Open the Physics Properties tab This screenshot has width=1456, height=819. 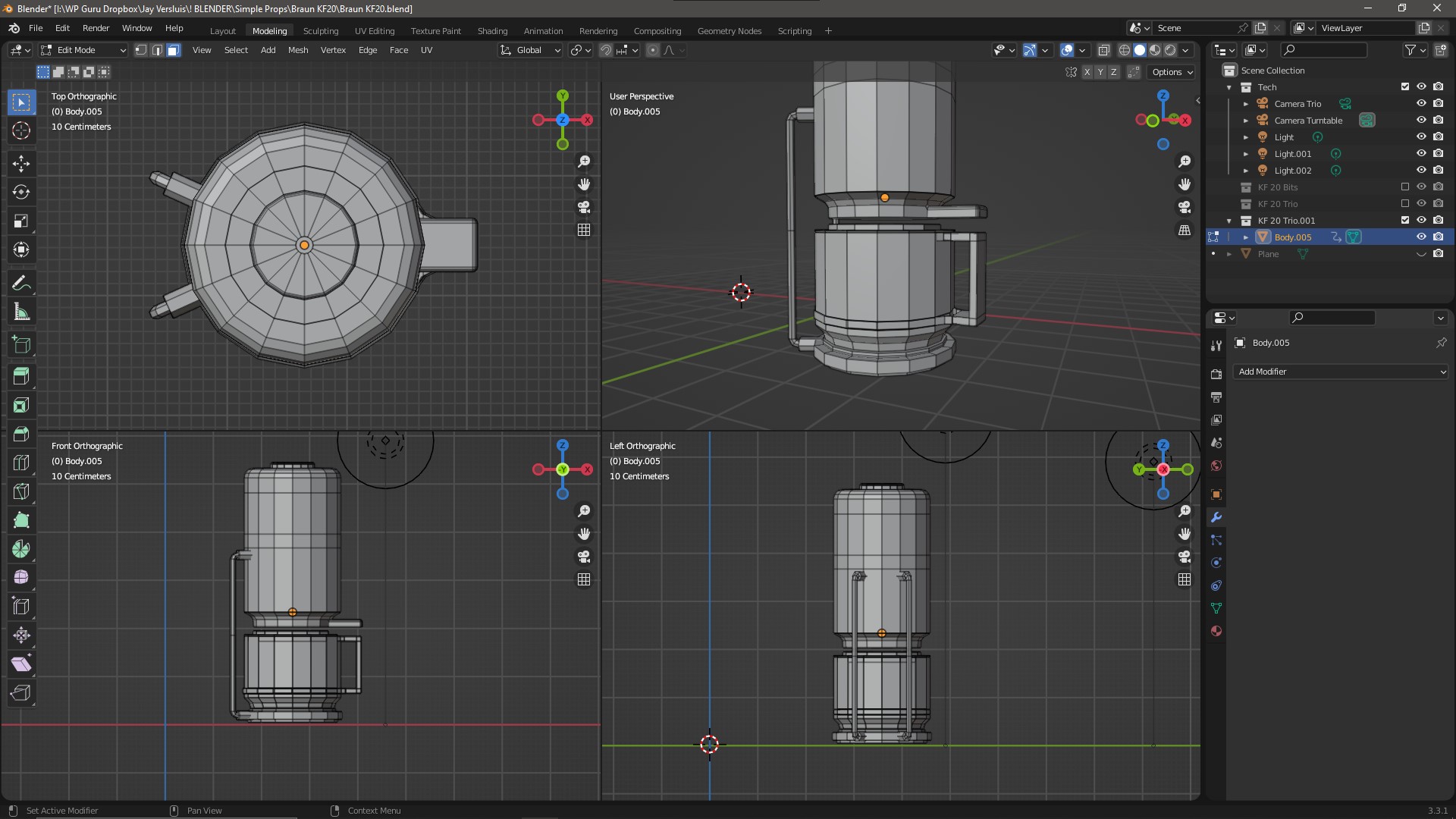[1216, 562]
